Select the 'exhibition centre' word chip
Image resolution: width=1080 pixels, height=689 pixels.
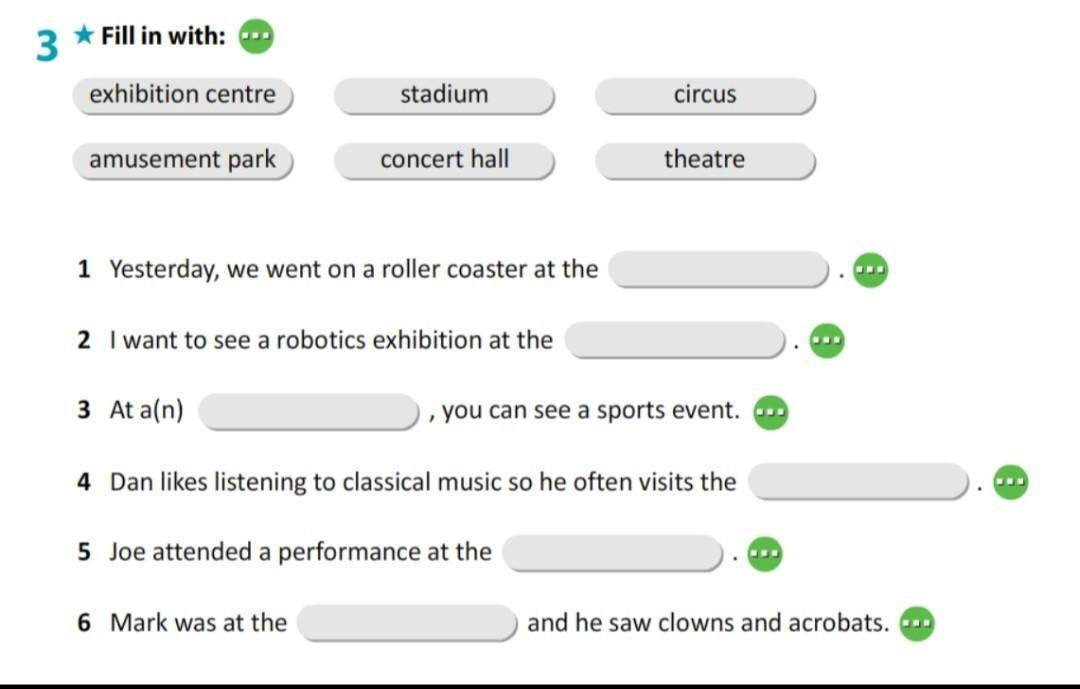point(183,95)
